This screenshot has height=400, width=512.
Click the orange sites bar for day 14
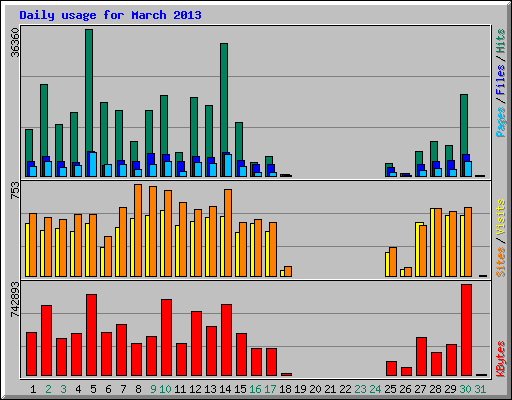click(228, 233)
